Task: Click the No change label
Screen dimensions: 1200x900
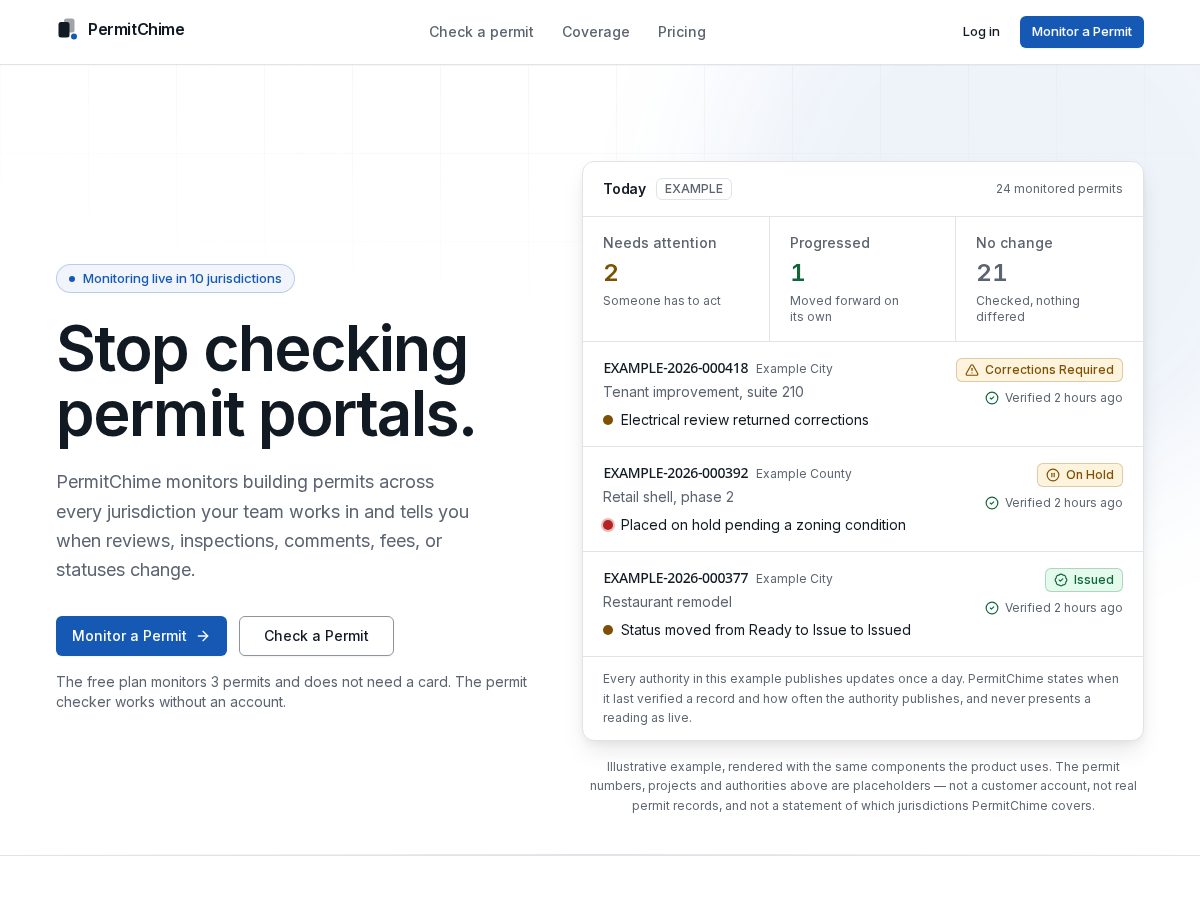Action: point(1014,243)
